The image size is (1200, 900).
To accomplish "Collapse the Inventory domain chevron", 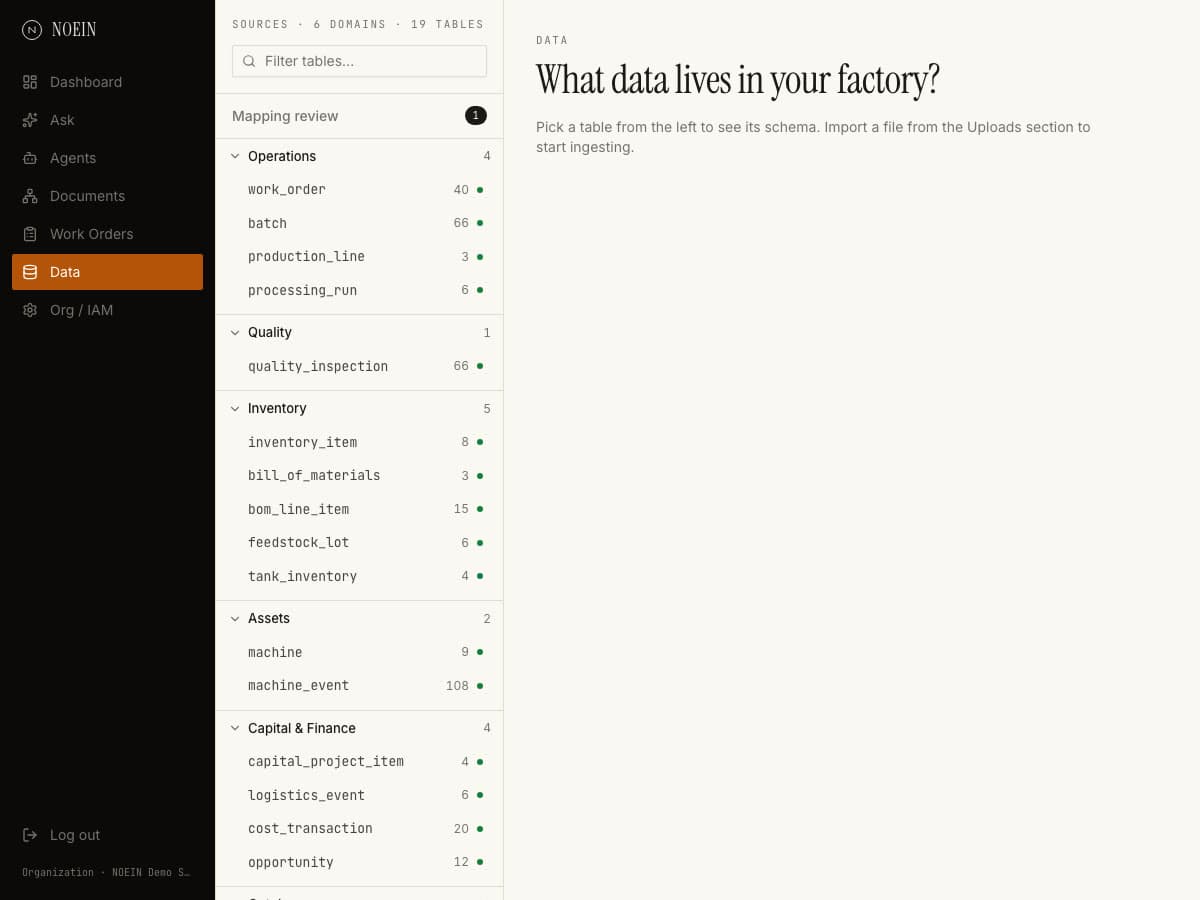I will (235, 408).
